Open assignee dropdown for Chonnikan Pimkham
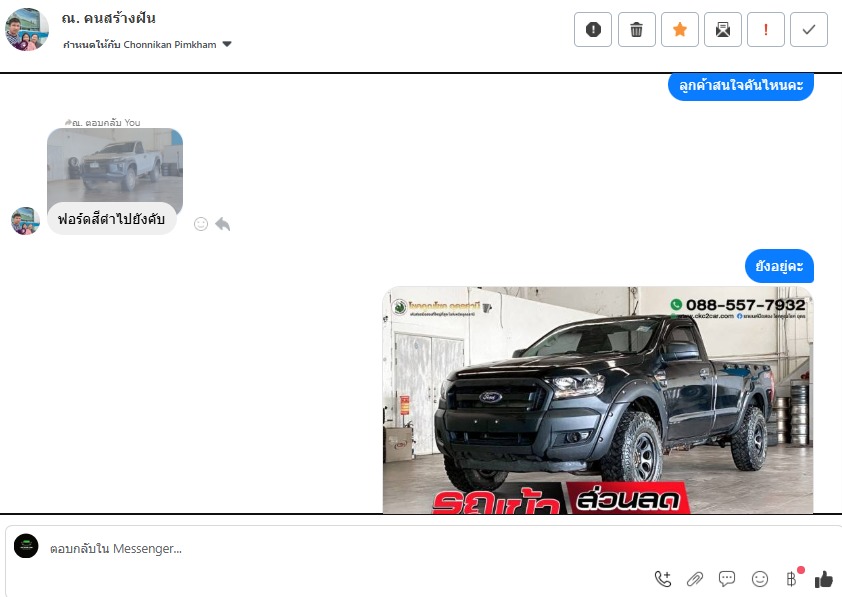 pyautogui.click(x=227, y=44)
